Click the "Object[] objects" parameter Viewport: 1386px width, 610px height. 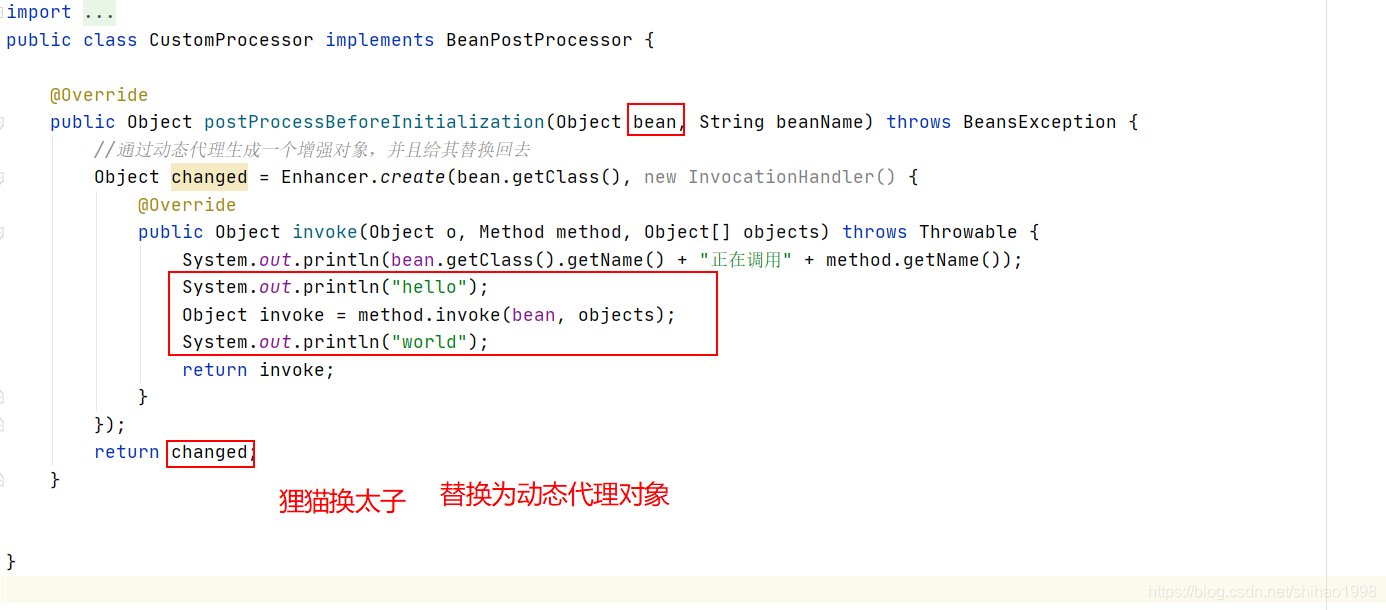tap(732, 232)
